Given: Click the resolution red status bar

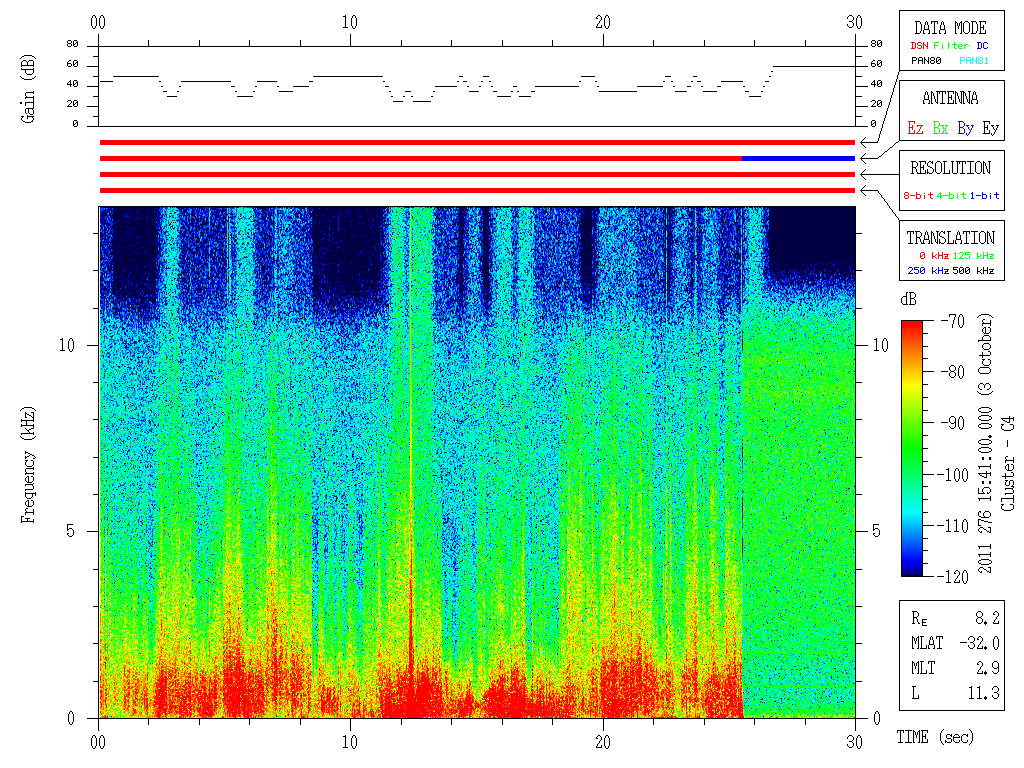Looking at the screenshot, I should (477, 174).
